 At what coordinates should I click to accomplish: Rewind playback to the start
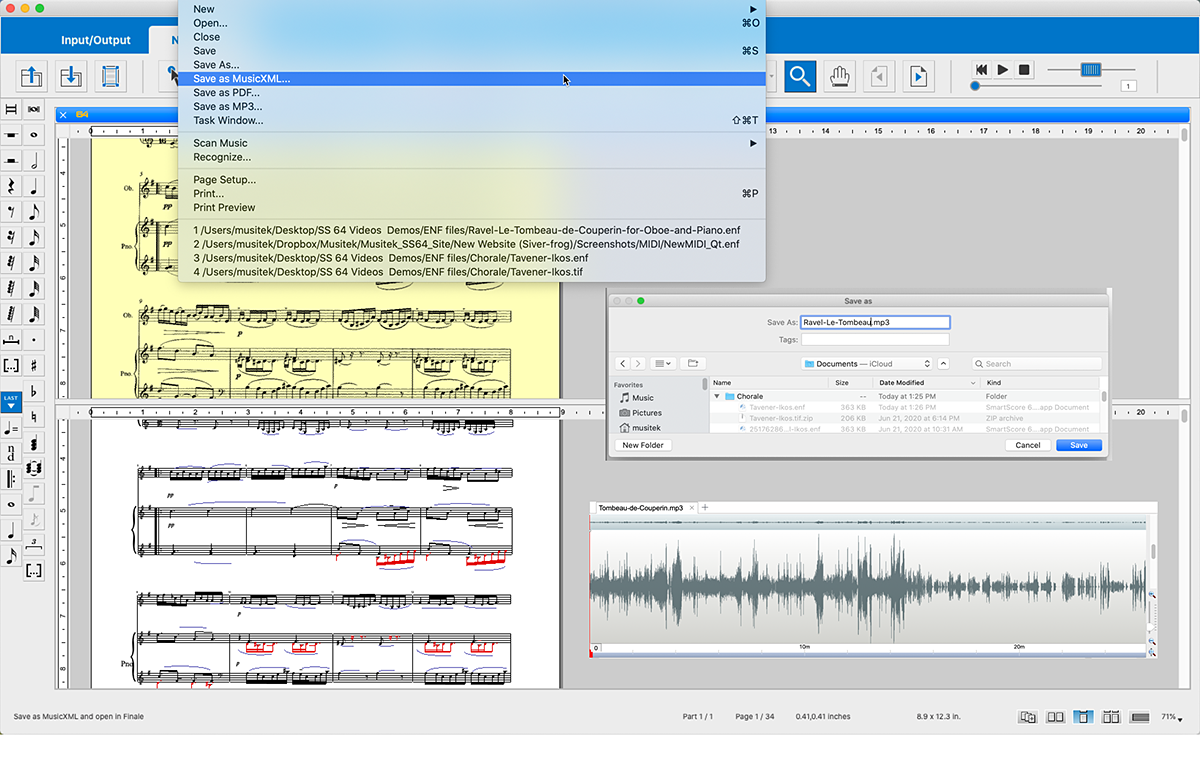pyautogui.click(x=982, y=70)
